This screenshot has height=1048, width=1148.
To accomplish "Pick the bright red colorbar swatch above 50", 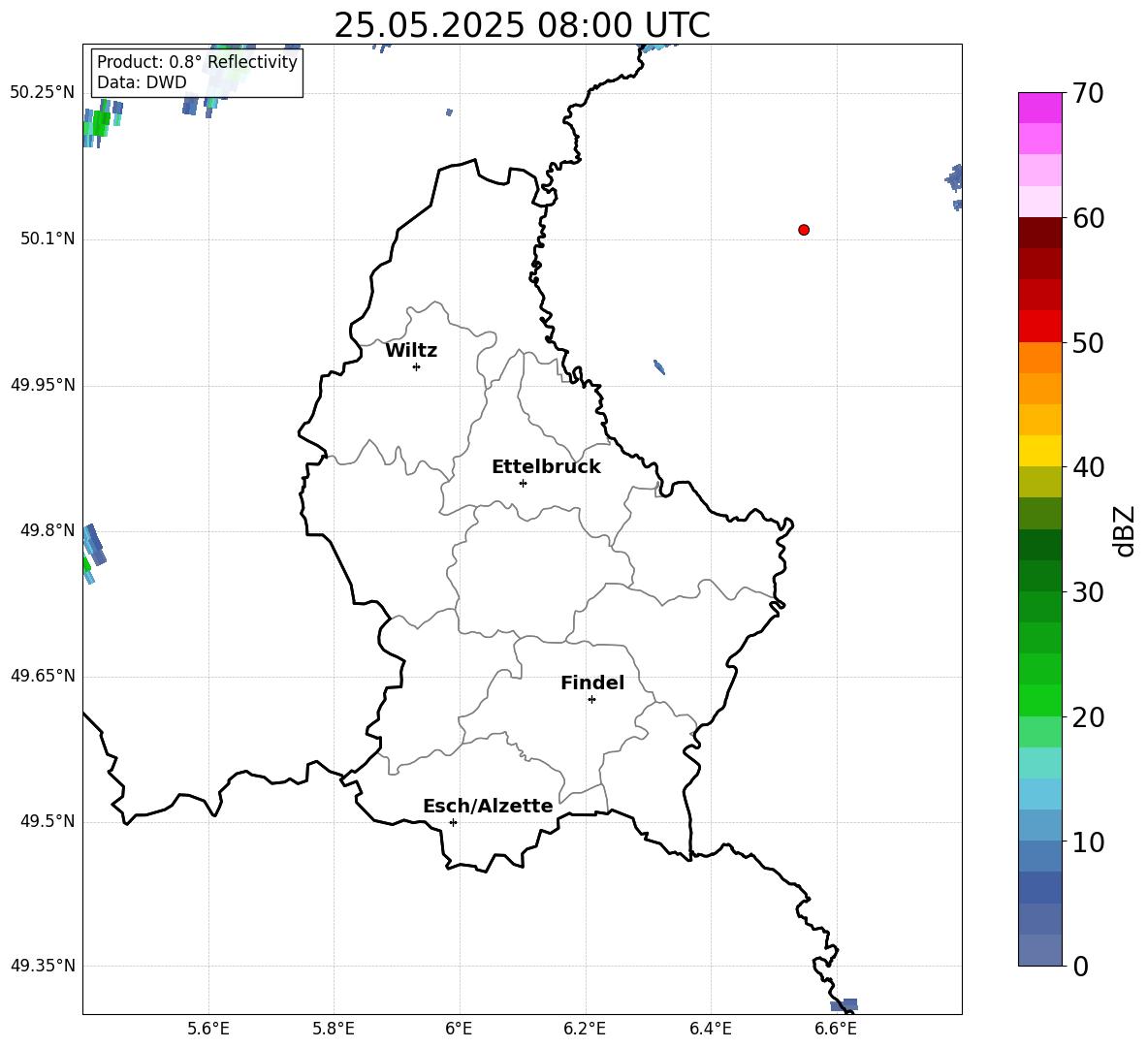I will (x=1039, y=327).
